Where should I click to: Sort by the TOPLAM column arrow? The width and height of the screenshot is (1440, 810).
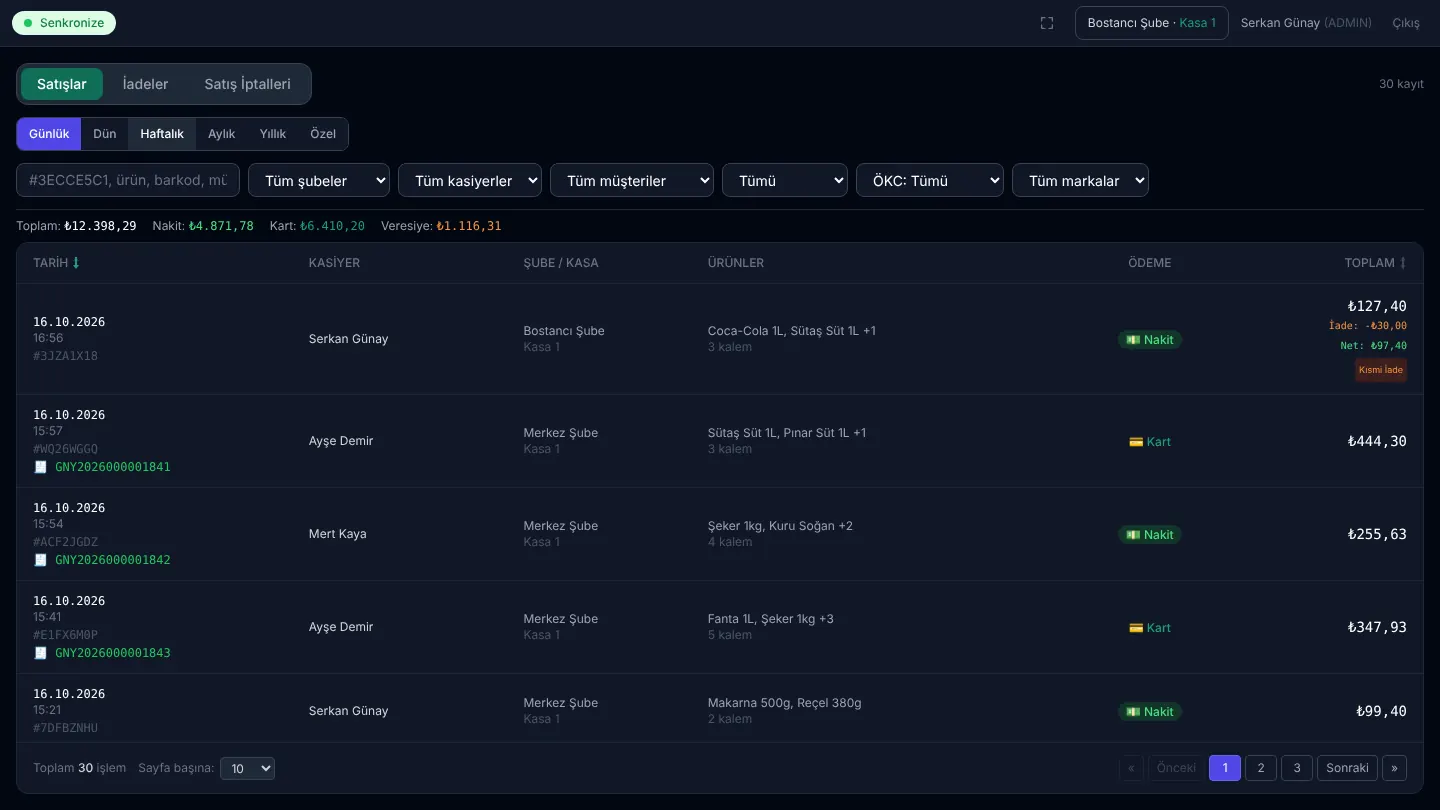point(1402,263)
